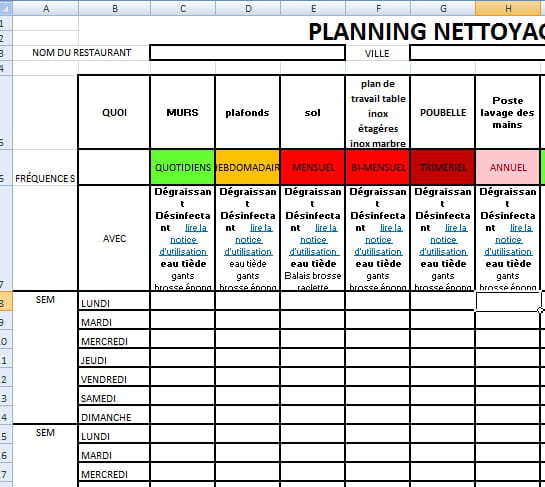Click the green QUOTIDIENS cell
545x487 pixels.
click(182, 167)
